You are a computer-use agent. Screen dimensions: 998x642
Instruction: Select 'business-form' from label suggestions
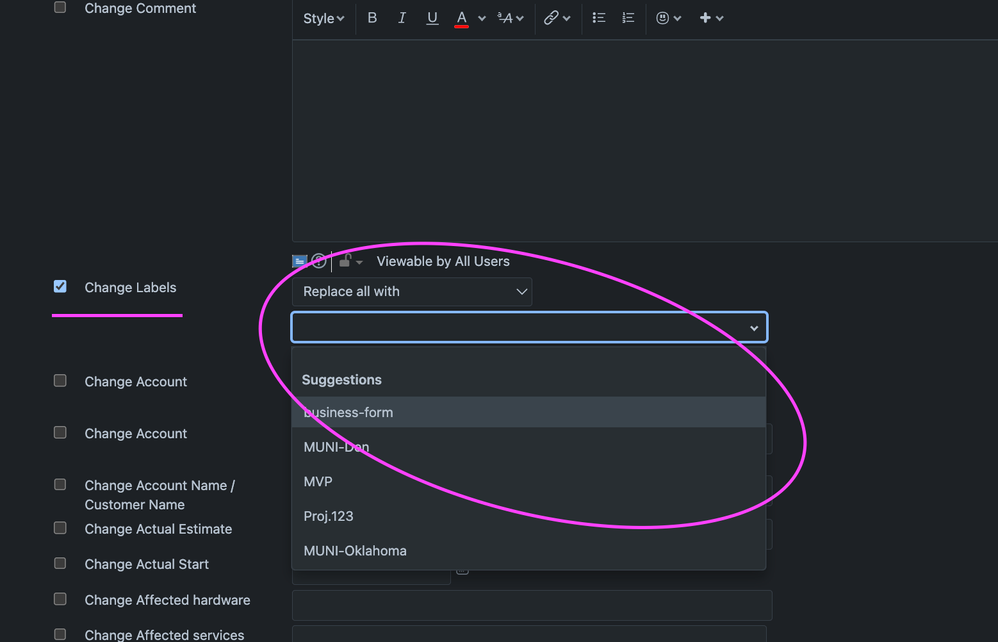pos(348,412)
